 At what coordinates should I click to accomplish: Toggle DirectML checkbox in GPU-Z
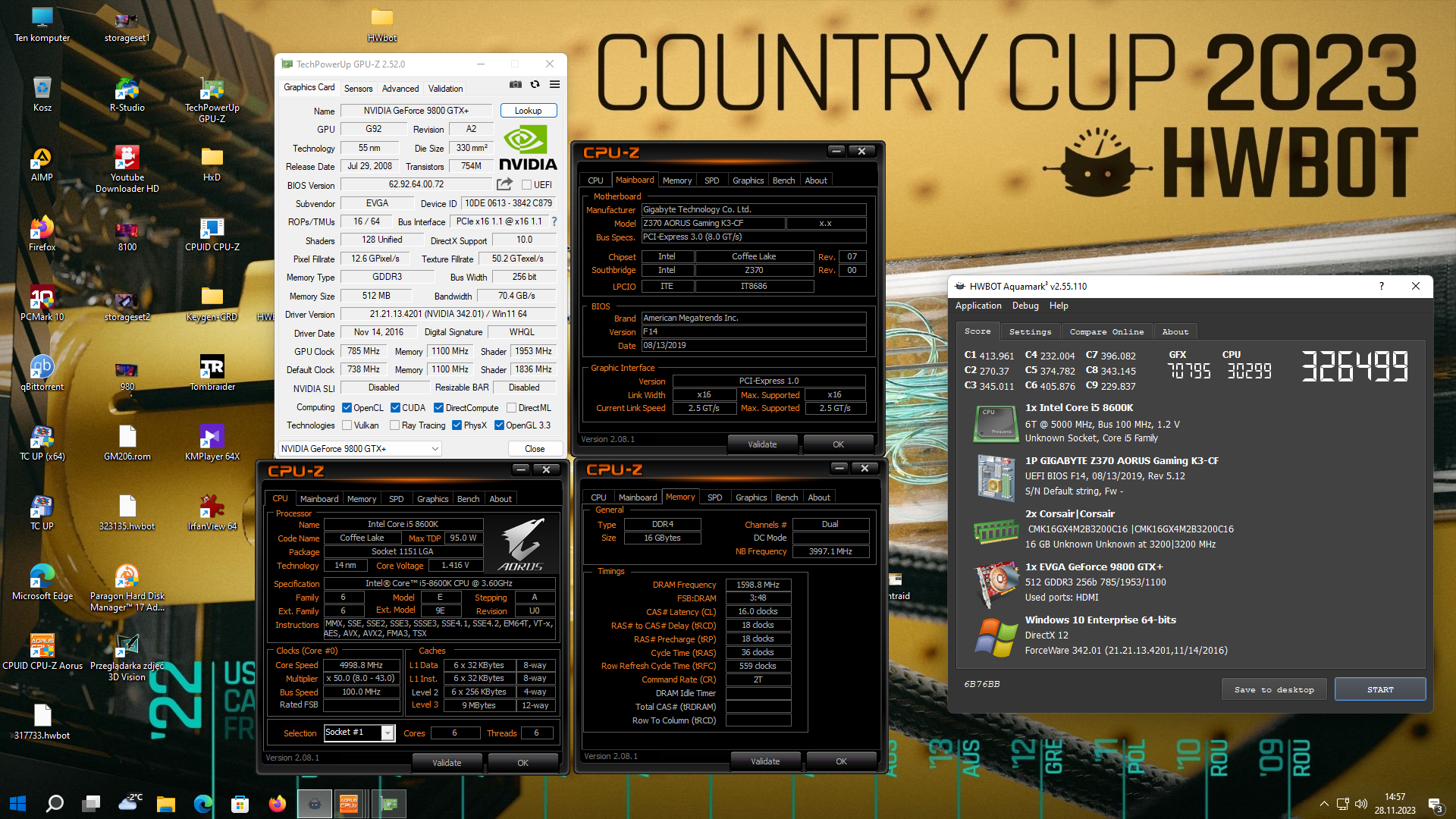tap(511, 407)
